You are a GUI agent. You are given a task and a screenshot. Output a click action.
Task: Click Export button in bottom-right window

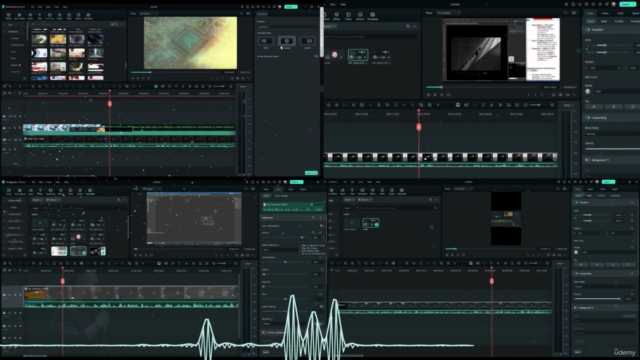(x=608, y=182)
